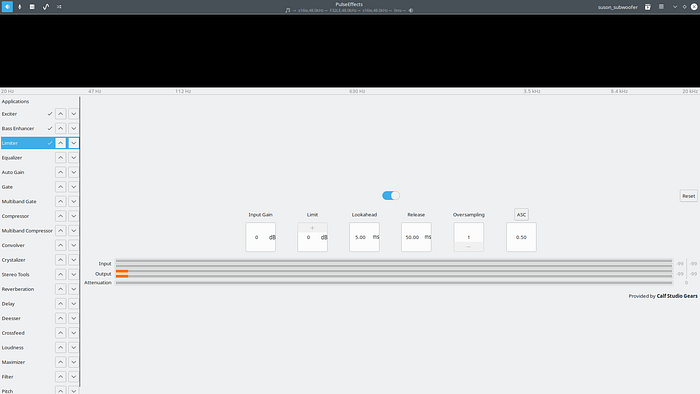This screenshot has height=394, width=700.
Task: Move Delay down in the list
Action: [73, 304]
